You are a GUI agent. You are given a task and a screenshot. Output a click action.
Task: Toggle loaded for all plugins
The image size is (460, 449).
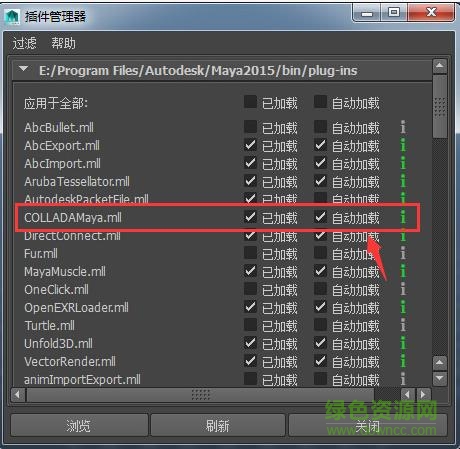[250, 102]
